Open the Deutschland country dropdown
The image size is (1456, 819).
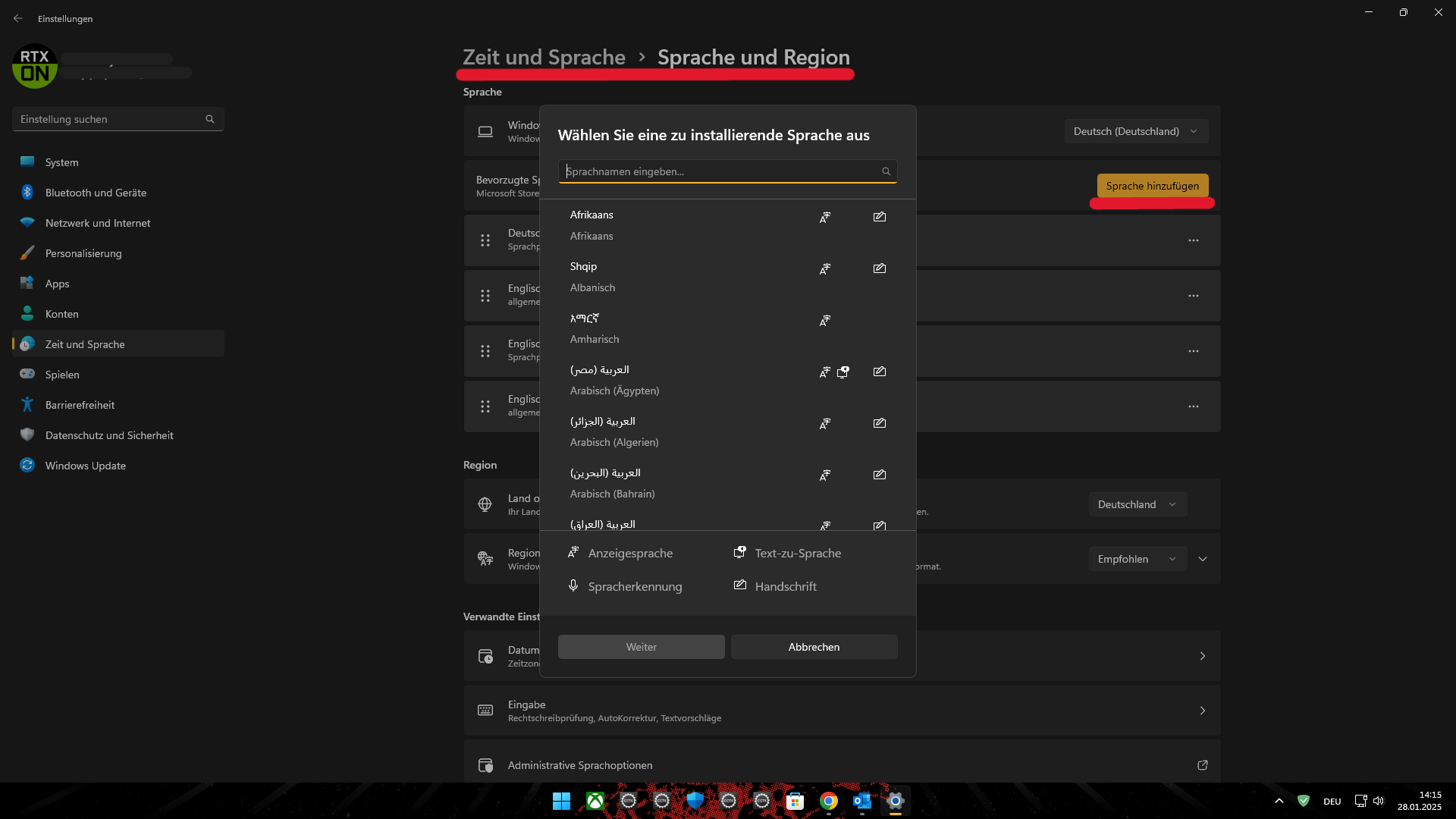pos(1137,504)
